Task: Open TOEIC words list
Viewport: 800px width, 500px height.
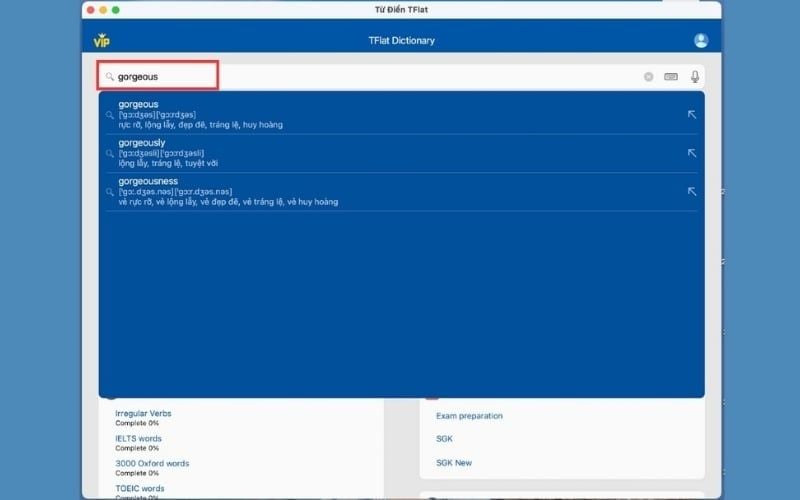Action: coord(140,488)
